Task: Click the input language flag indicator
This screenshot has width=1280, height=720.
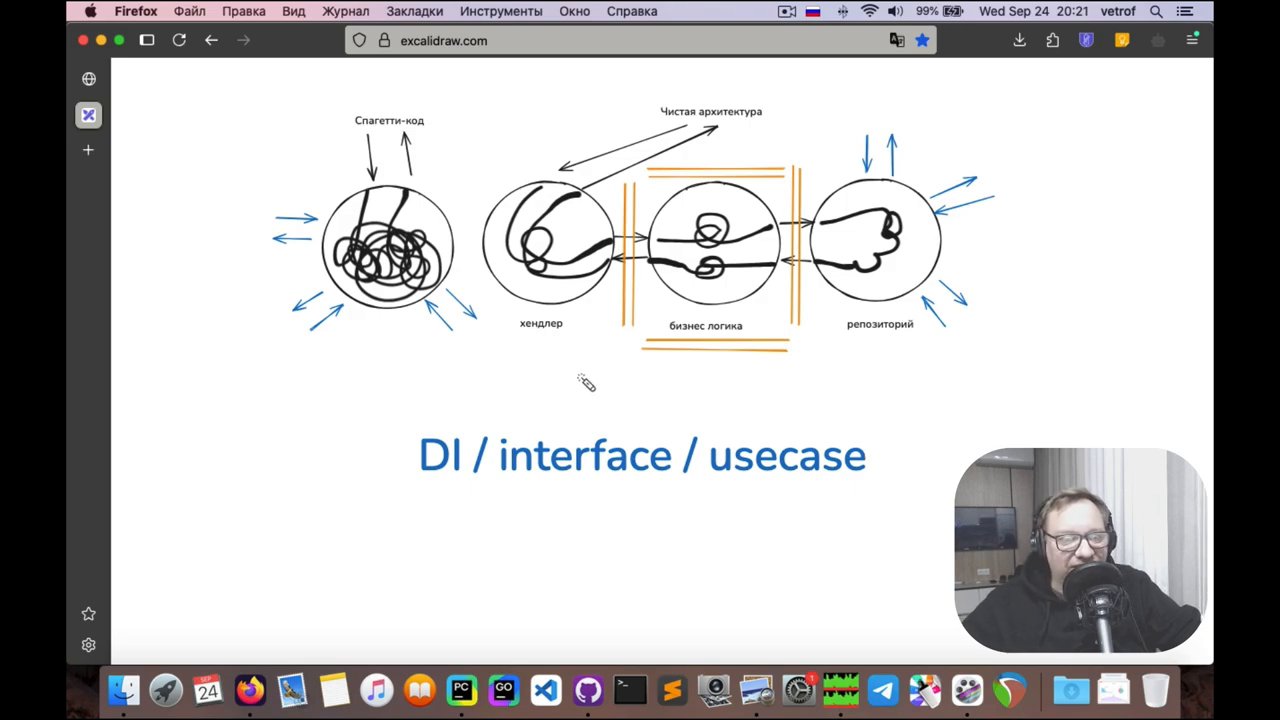Action: [813, 11]
